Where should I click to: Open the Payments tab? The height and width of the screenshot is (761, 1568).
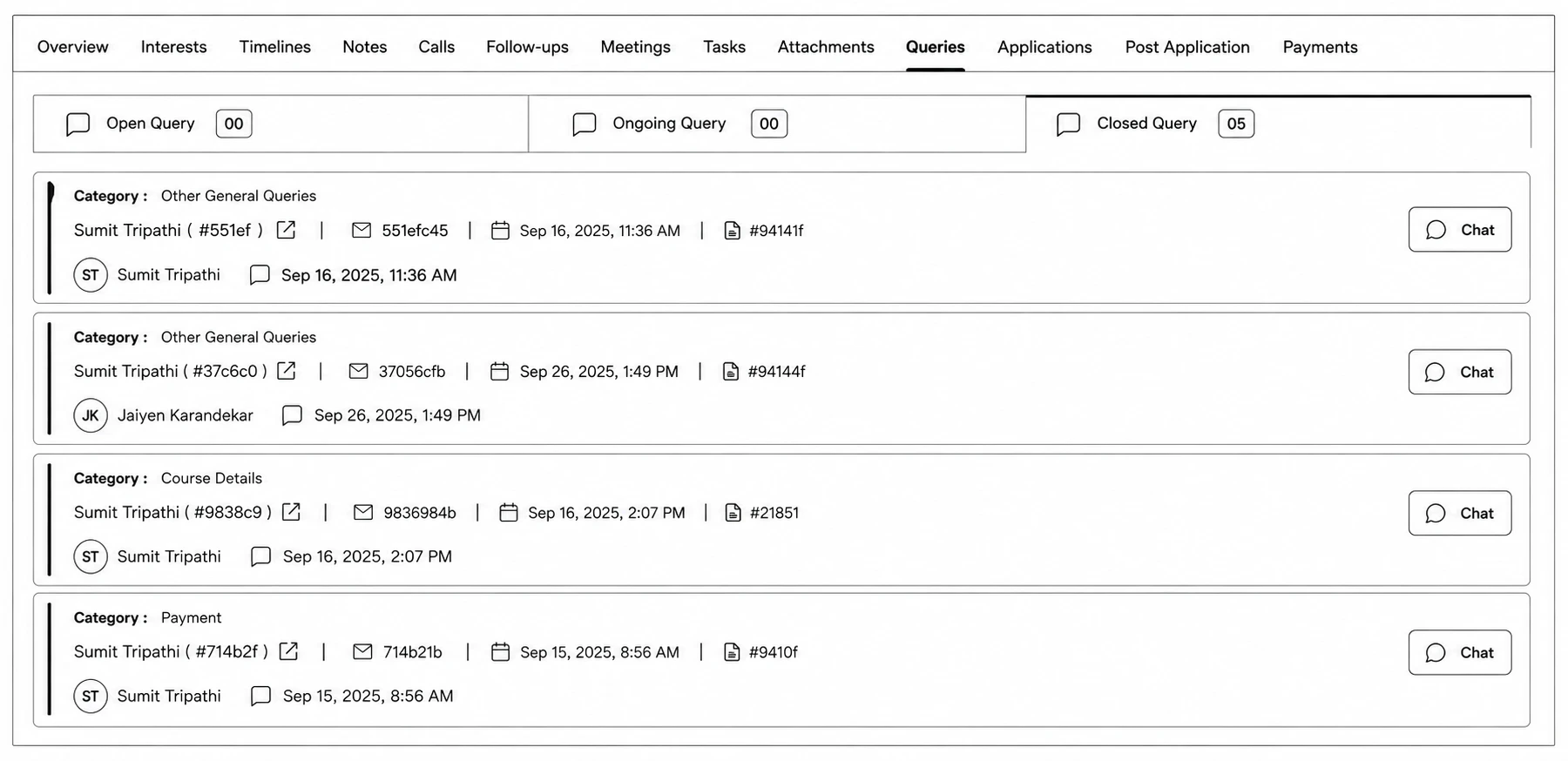(1321, 47)
